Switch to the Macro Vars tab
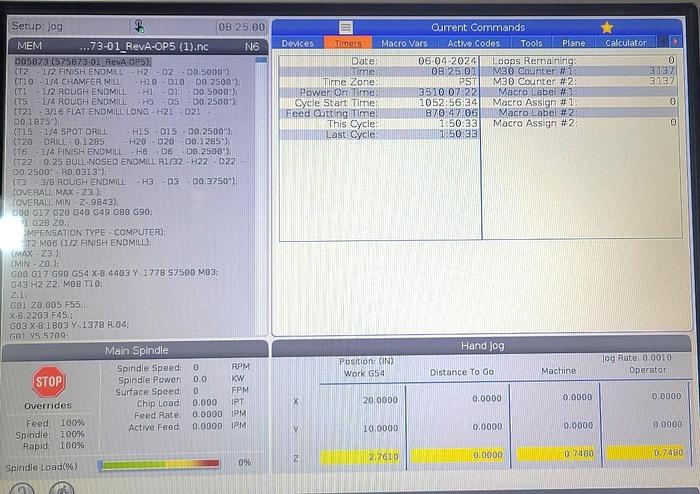Viewport: 700px width, 494px height. pyautogui.click(x=405, y=43)
